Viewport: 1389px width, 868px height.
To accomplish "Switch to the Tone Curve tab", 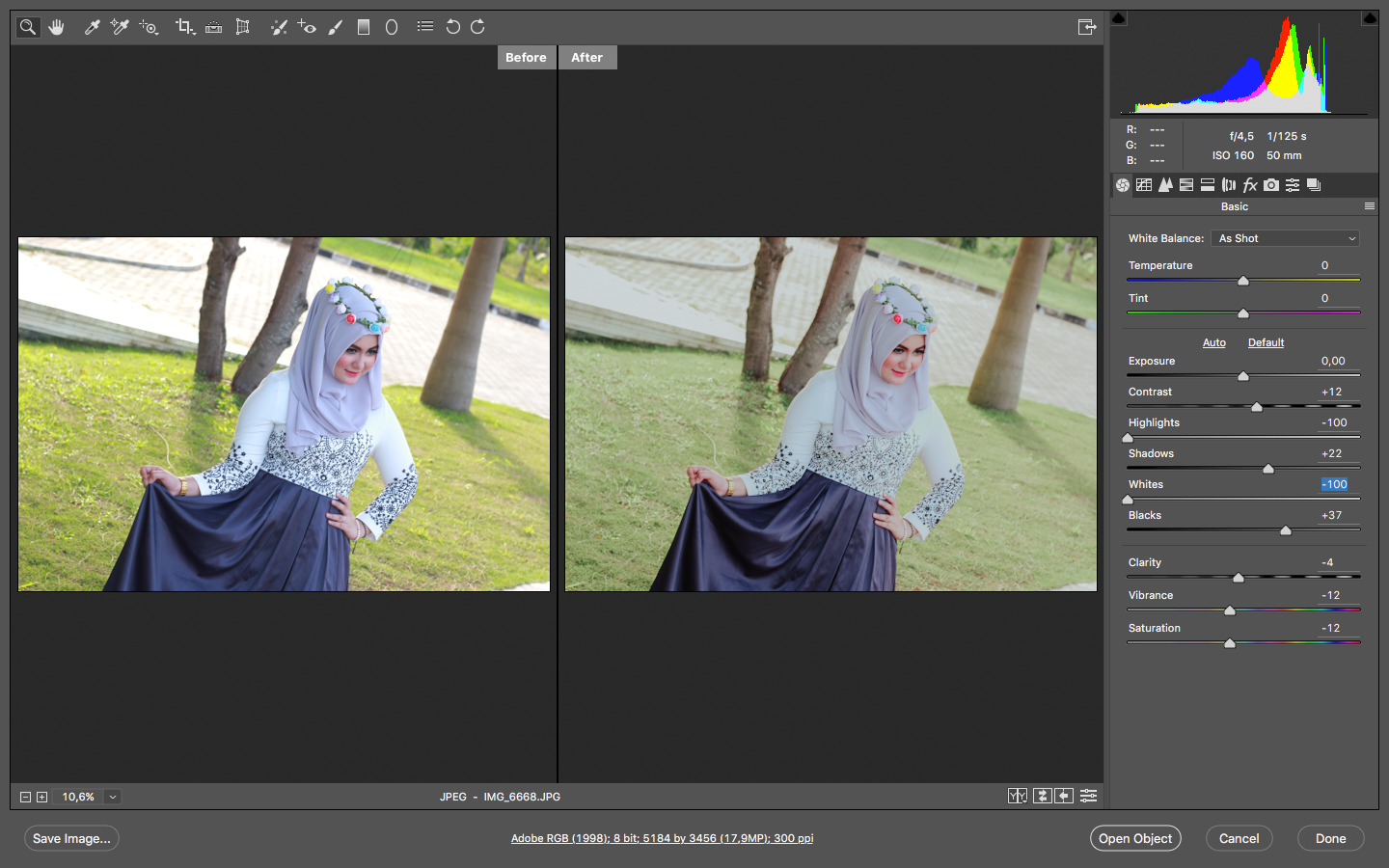I will coord(1144,185).
